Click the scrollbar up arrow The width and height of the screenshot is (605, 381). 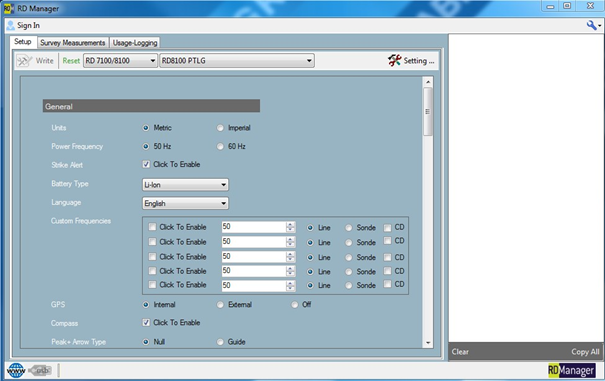coord(428,82)
